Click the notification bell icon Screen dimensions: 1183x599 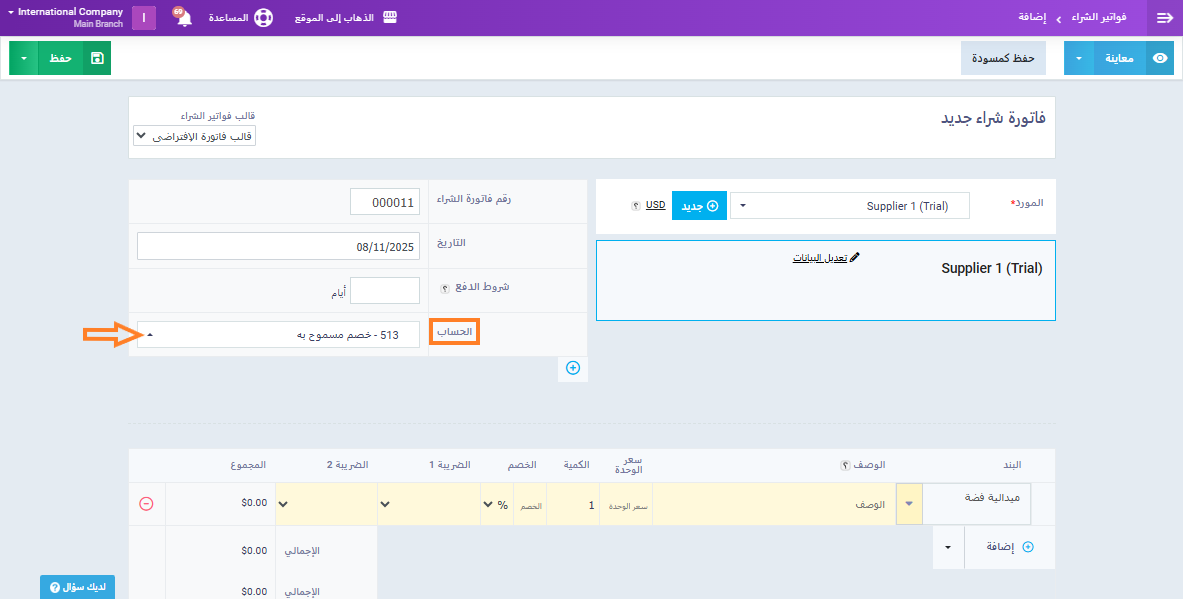tap(184, 19)
